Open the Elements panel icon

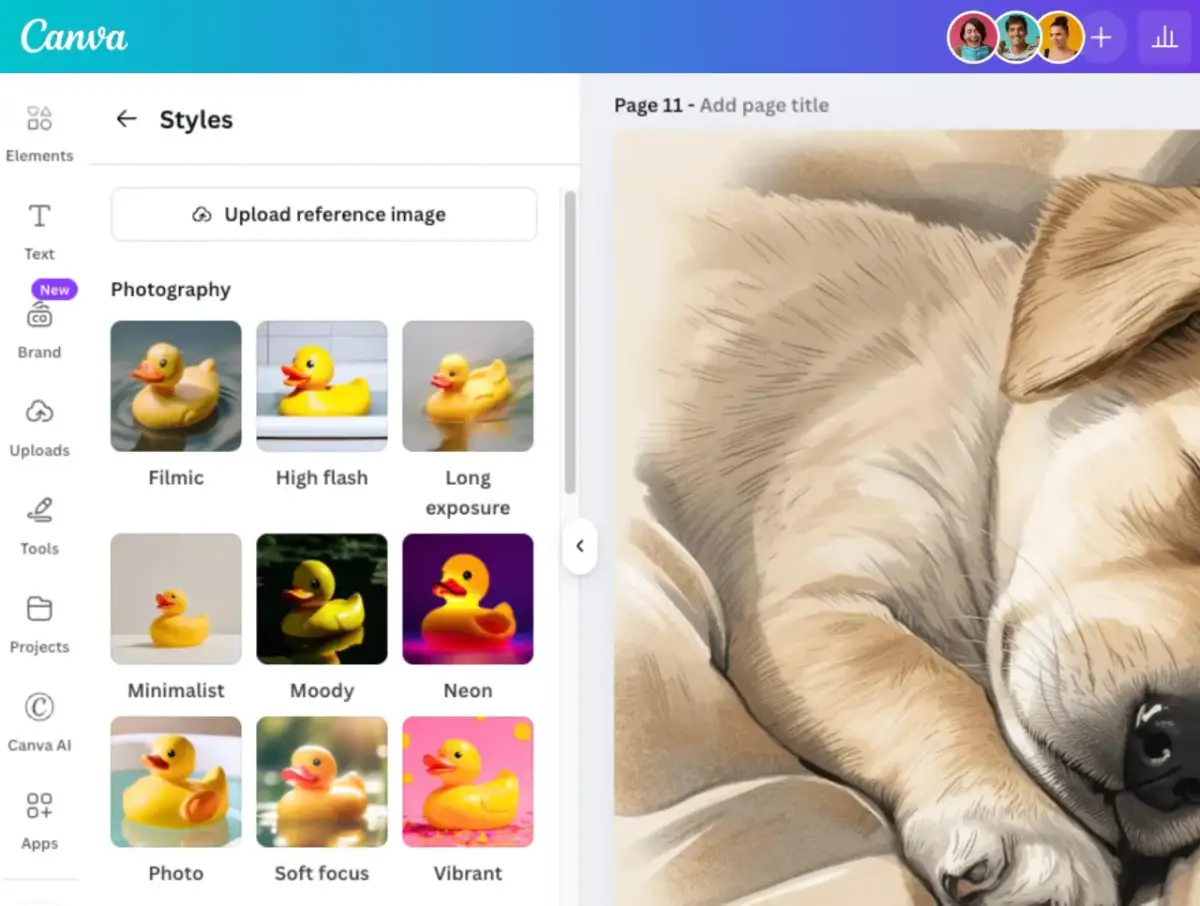[39, 119]
